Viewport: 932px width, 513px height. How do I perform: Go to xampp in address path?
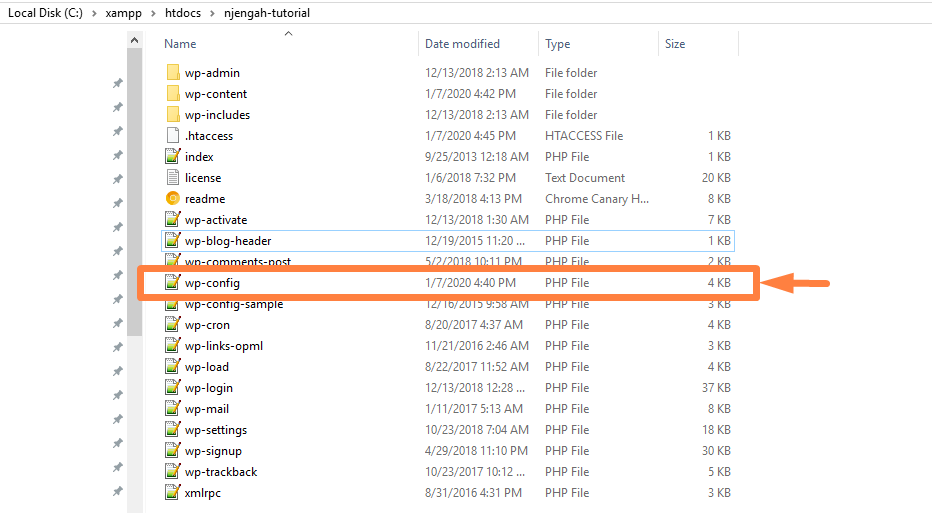(123, 12)
